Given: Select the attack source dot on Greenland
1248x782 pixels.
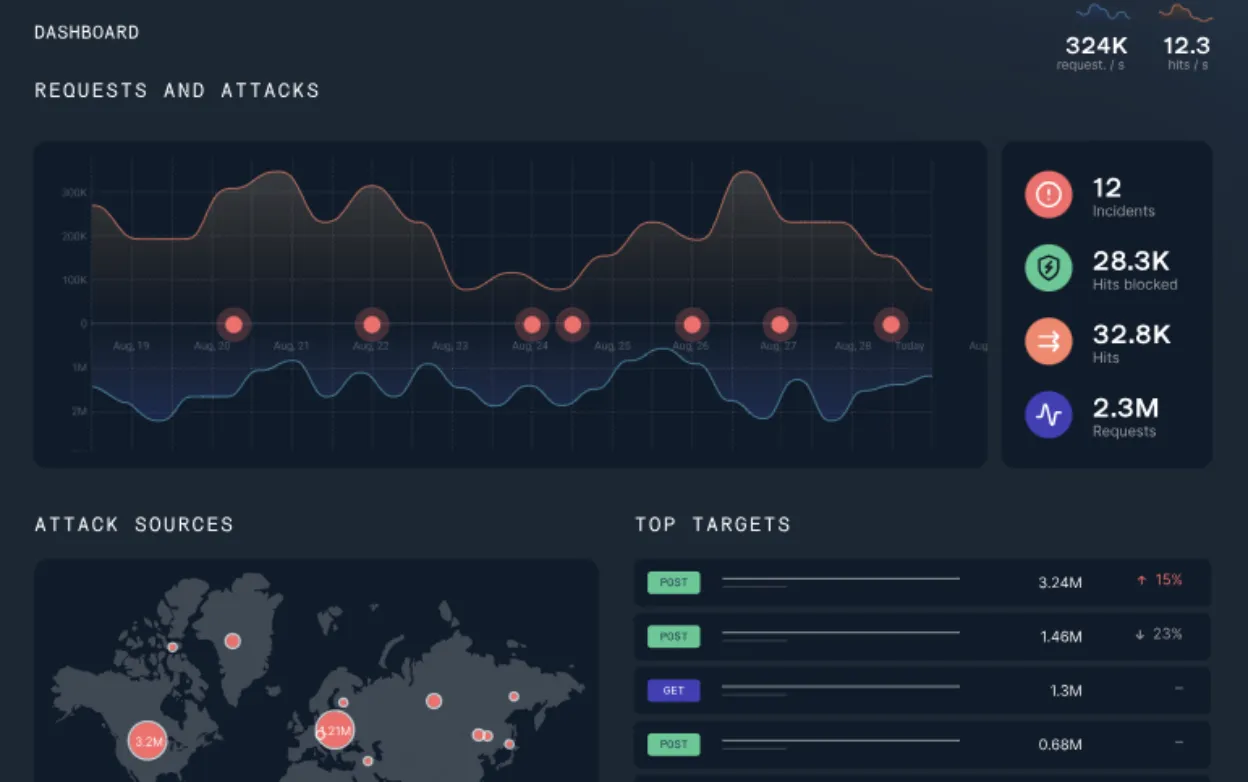Looking at the screenshot, I should click(233, 640).
